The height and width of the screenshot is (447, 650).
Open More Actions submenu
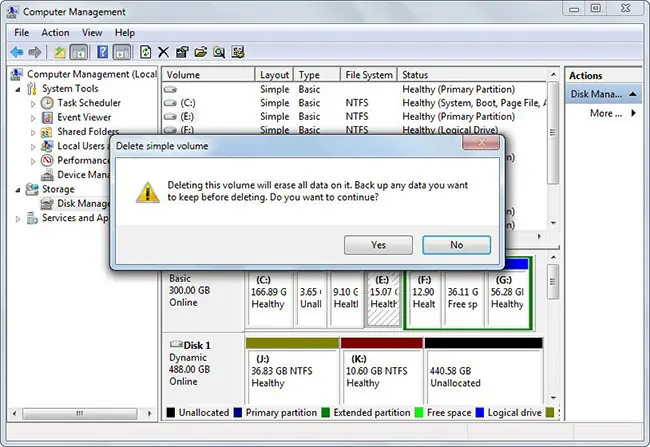click(x=613, y=113)
